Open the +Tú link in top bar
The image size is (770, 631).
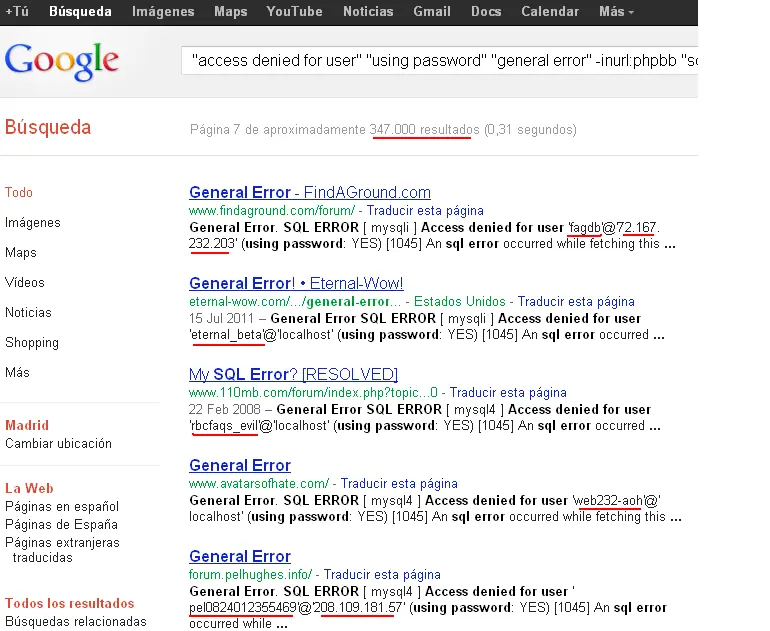tap(17, 11)
